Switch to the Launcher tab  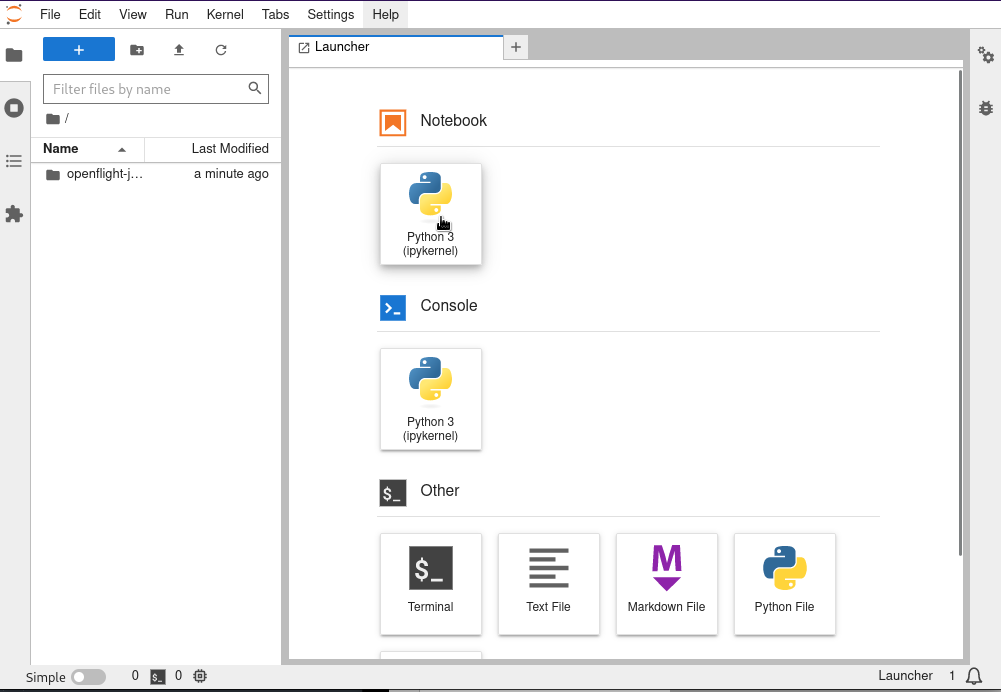tap(345, 46)
